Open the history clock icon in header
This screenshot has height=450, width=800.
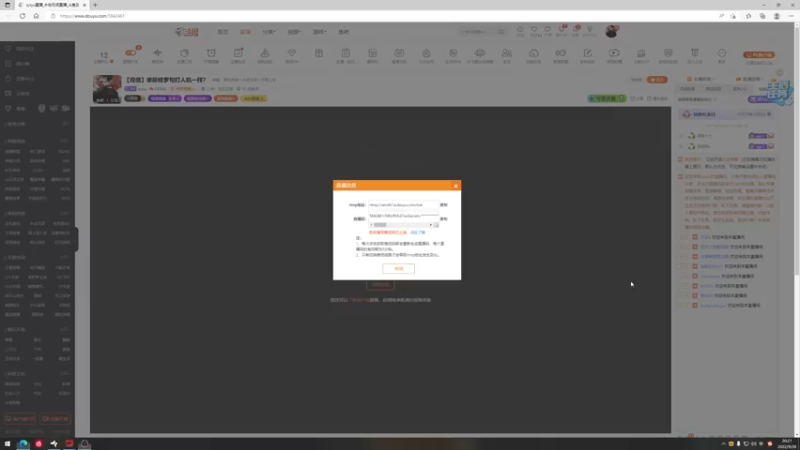(x=520, y=31)
